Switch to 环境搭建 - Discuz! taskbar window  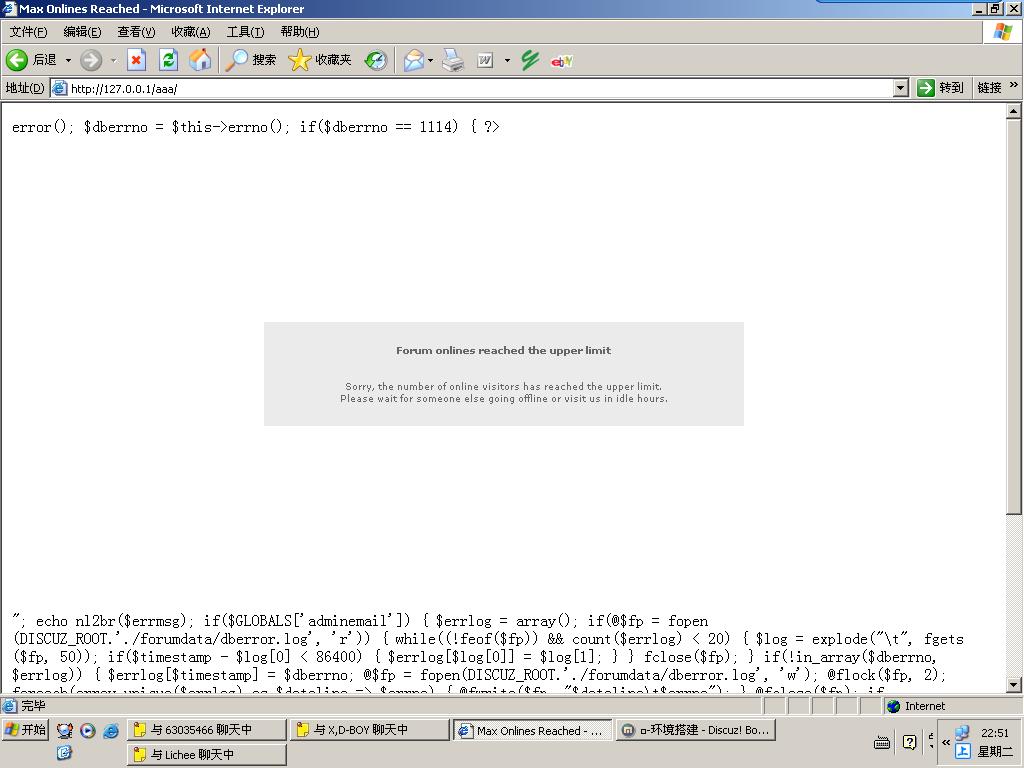coord(696,730)
